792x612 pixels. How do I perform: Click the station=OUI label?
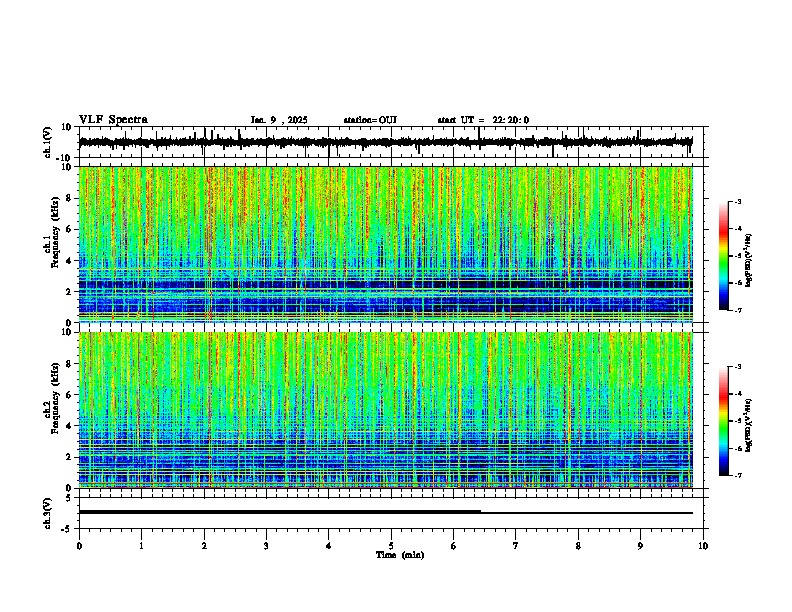pos(370,120)
